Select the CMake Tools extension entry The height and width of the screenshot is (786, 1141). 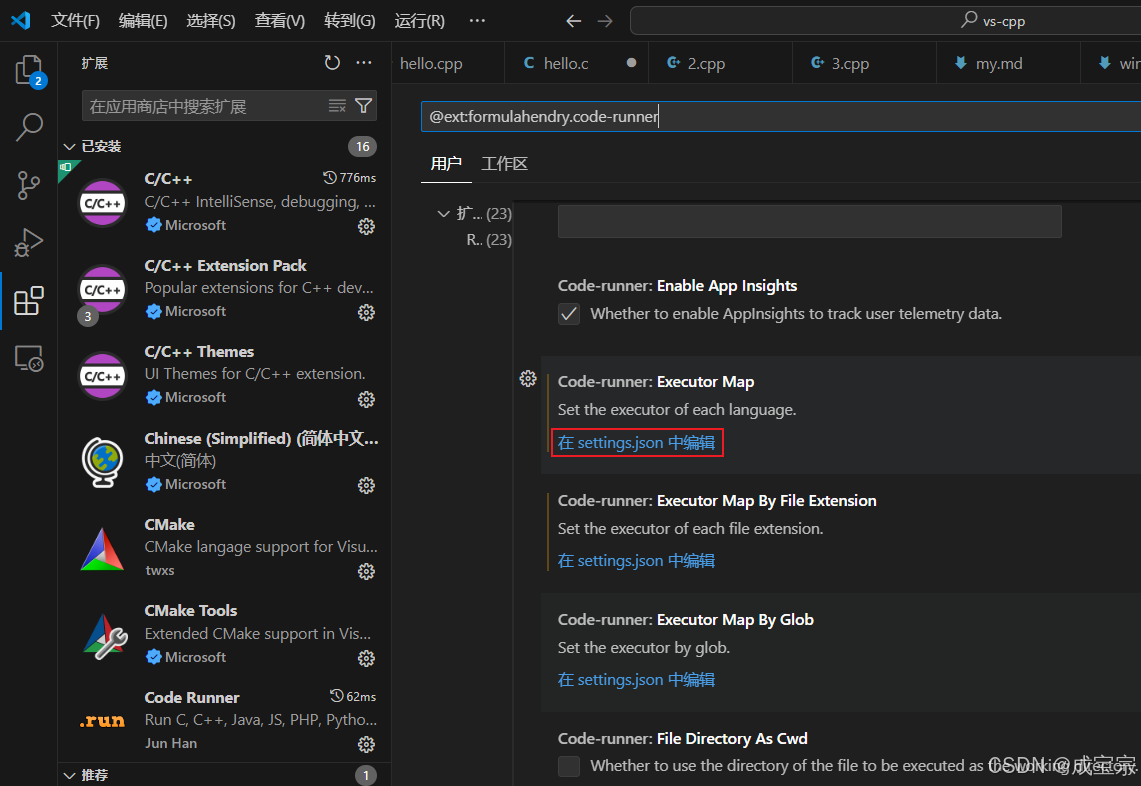pos(224,635)
